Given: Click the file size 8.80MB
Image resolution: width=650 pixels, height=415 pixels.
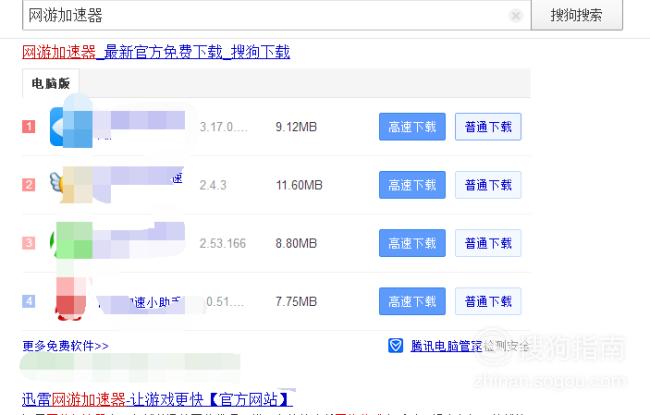Looking at the screenshot, I should pyautogui.click(x=296, y=243).
